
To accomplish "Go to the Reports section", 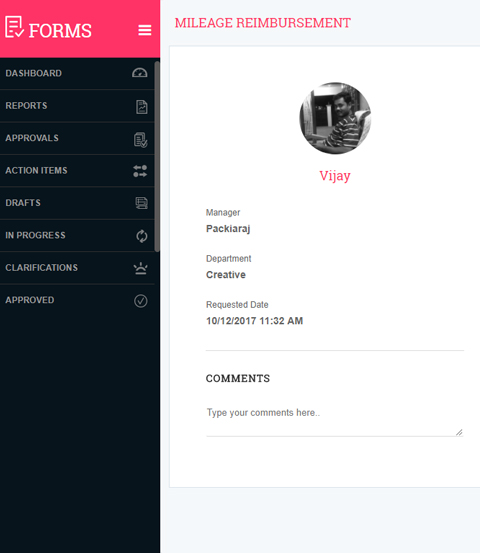I will [77, 106].
